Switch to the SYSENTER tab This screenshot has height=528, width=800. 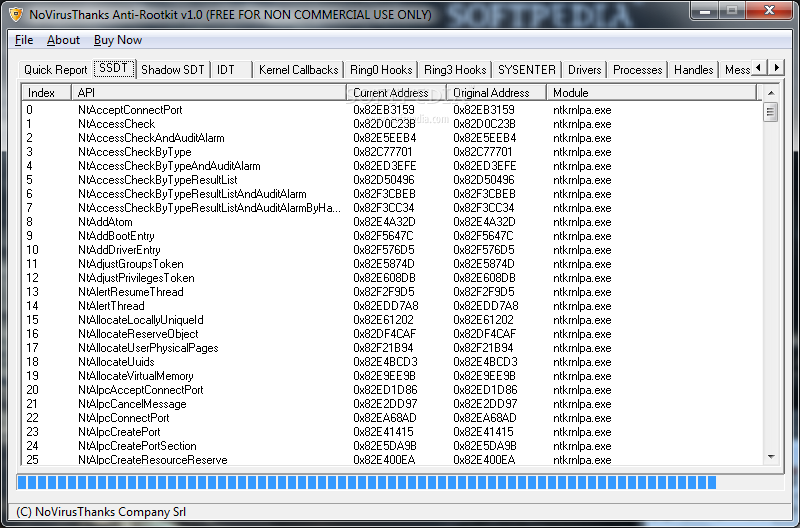point(527,70)
